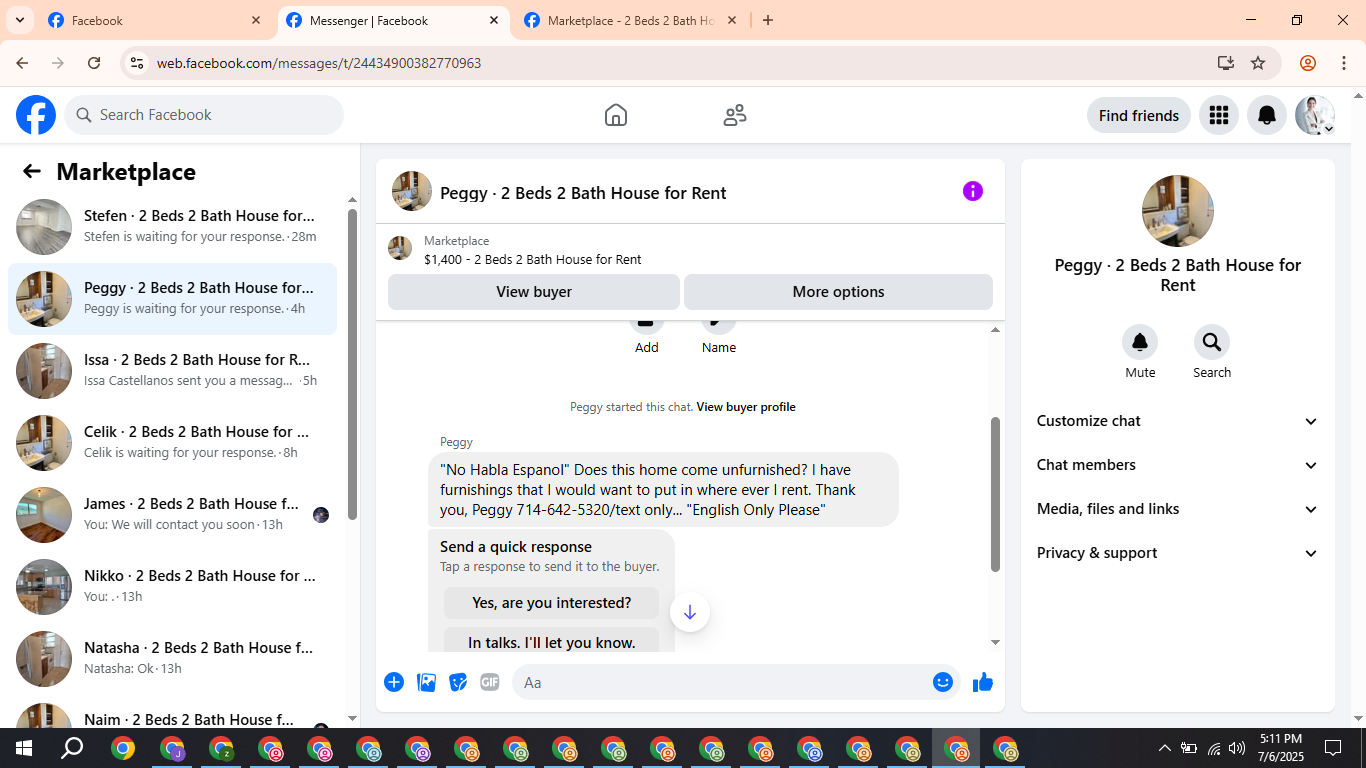
Task: Open the Windows Start menu
Action: [x=24, y=748]
